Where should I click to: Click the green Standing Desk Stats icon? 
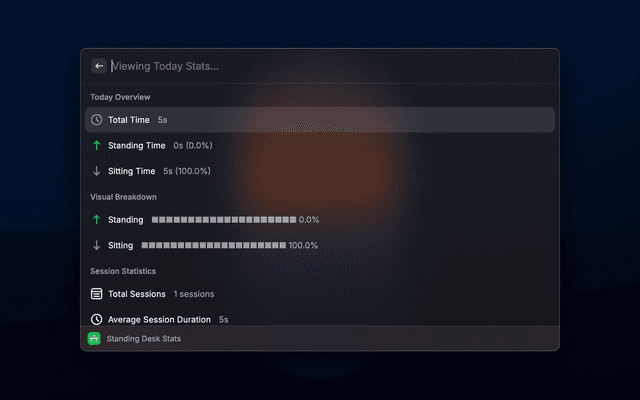[x=94, y=338]
